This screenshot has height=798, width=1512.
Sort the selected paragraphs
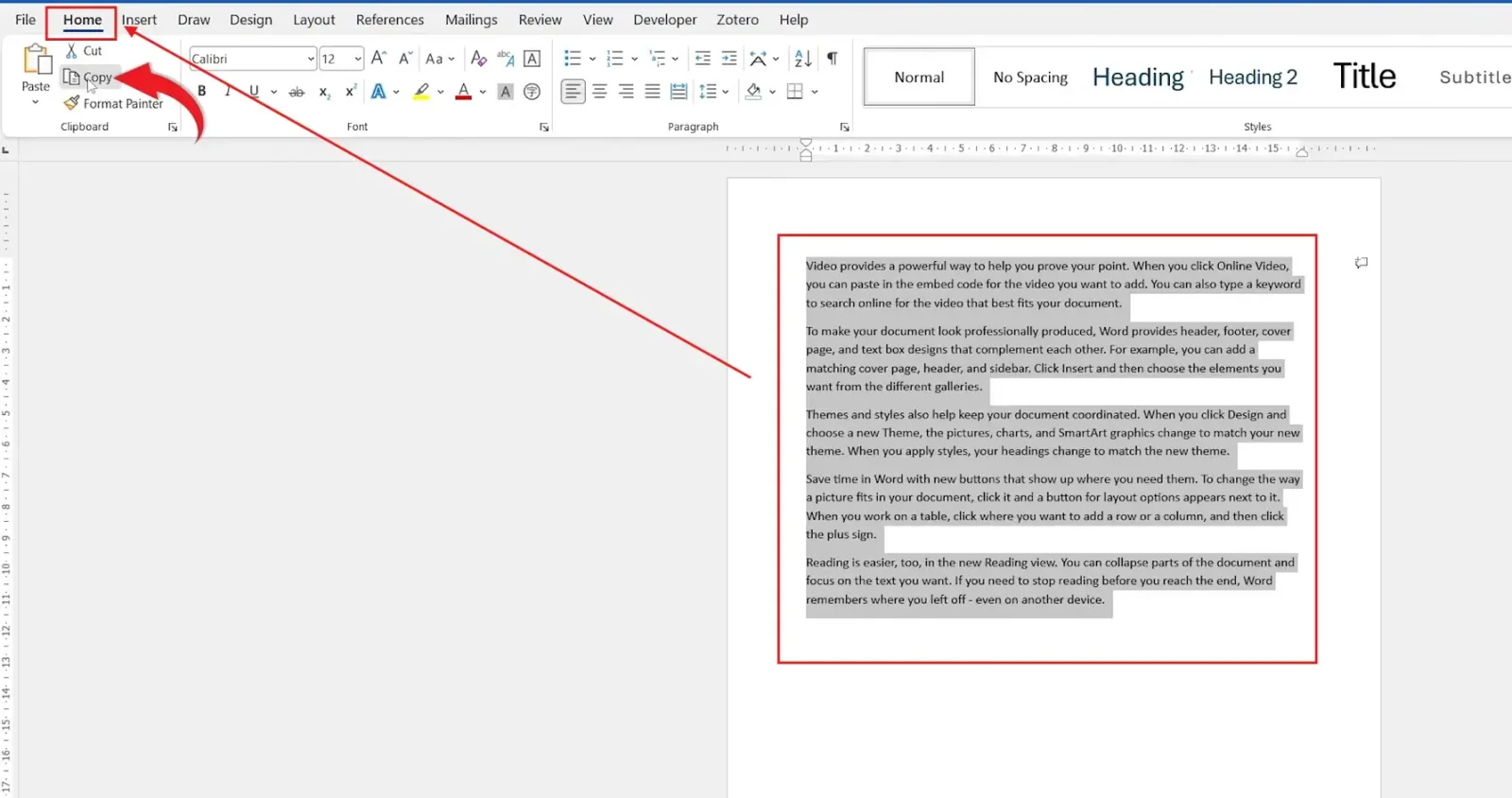(x=803, y=59)
